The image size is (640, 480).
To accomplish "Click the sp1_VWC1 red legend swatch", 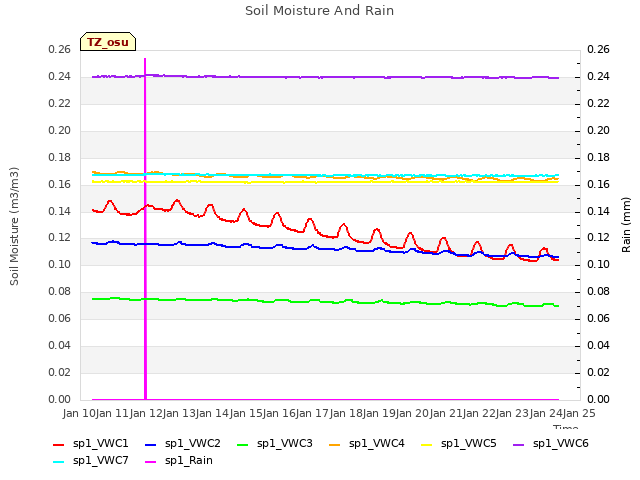I will click(59, 444).
